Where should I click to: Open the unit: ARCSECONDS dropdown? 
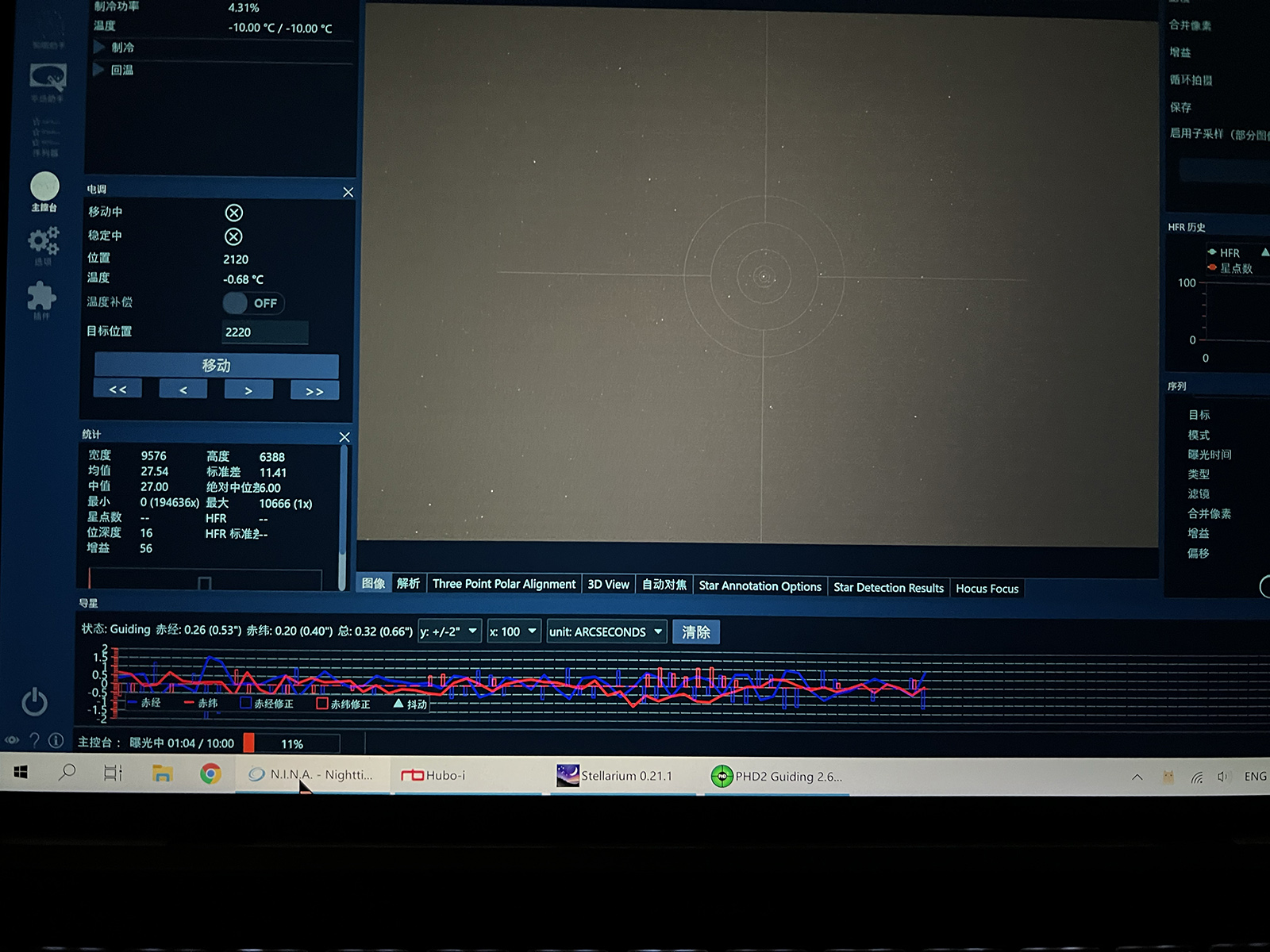pyautogui.click(x=606, y=631)
